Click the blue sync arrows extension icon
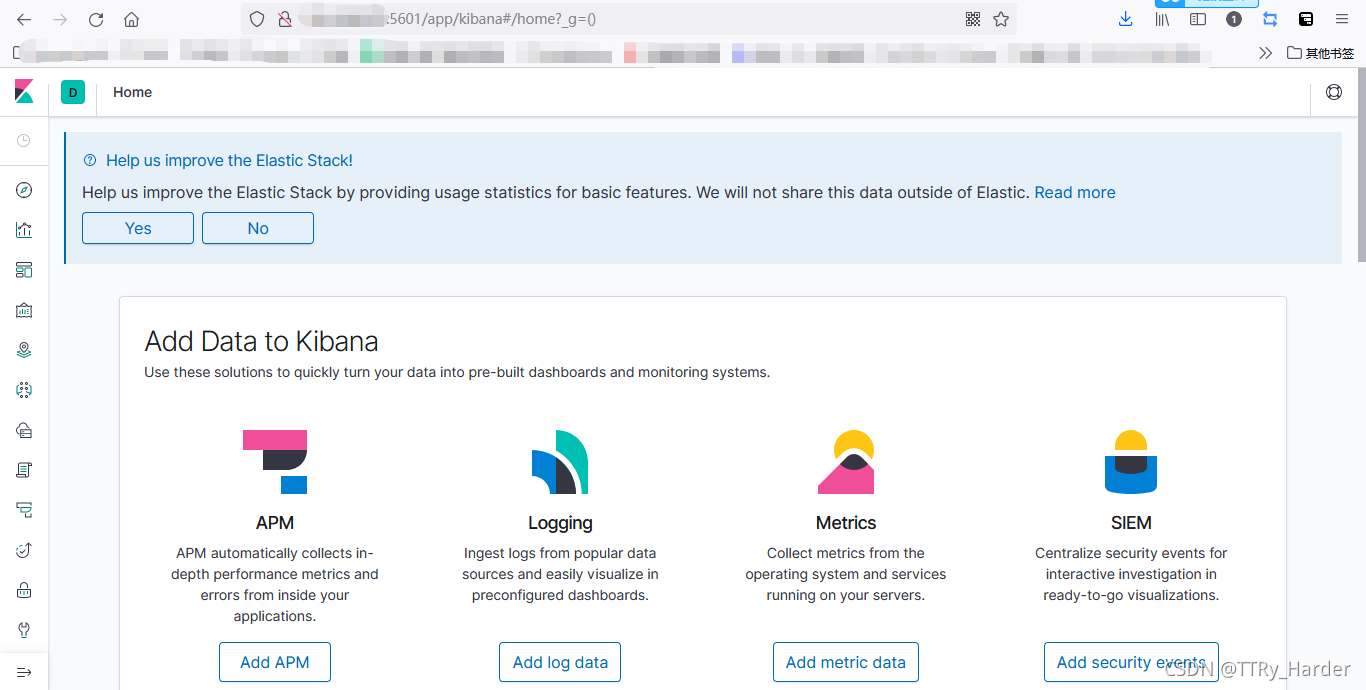 [1270, 19]
